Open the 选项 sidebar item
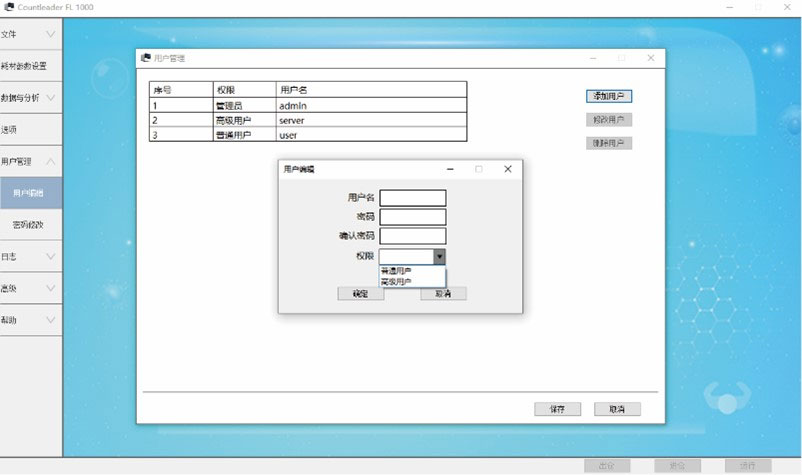The width and height of the screenshot is (802, 475). [30, 129]
